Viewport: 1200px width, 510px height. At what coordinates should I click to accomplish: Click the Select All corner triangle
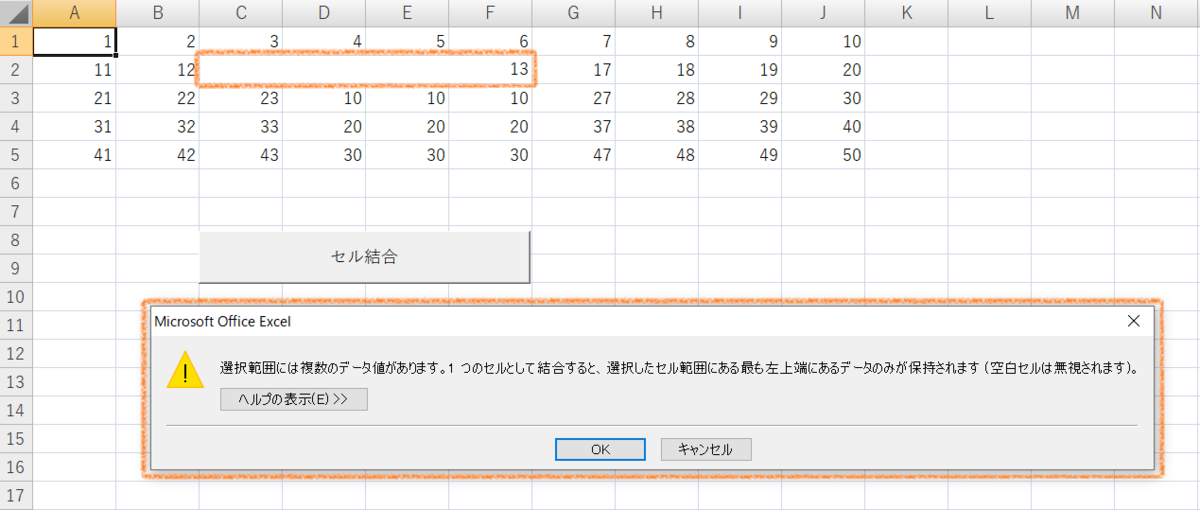16,13
